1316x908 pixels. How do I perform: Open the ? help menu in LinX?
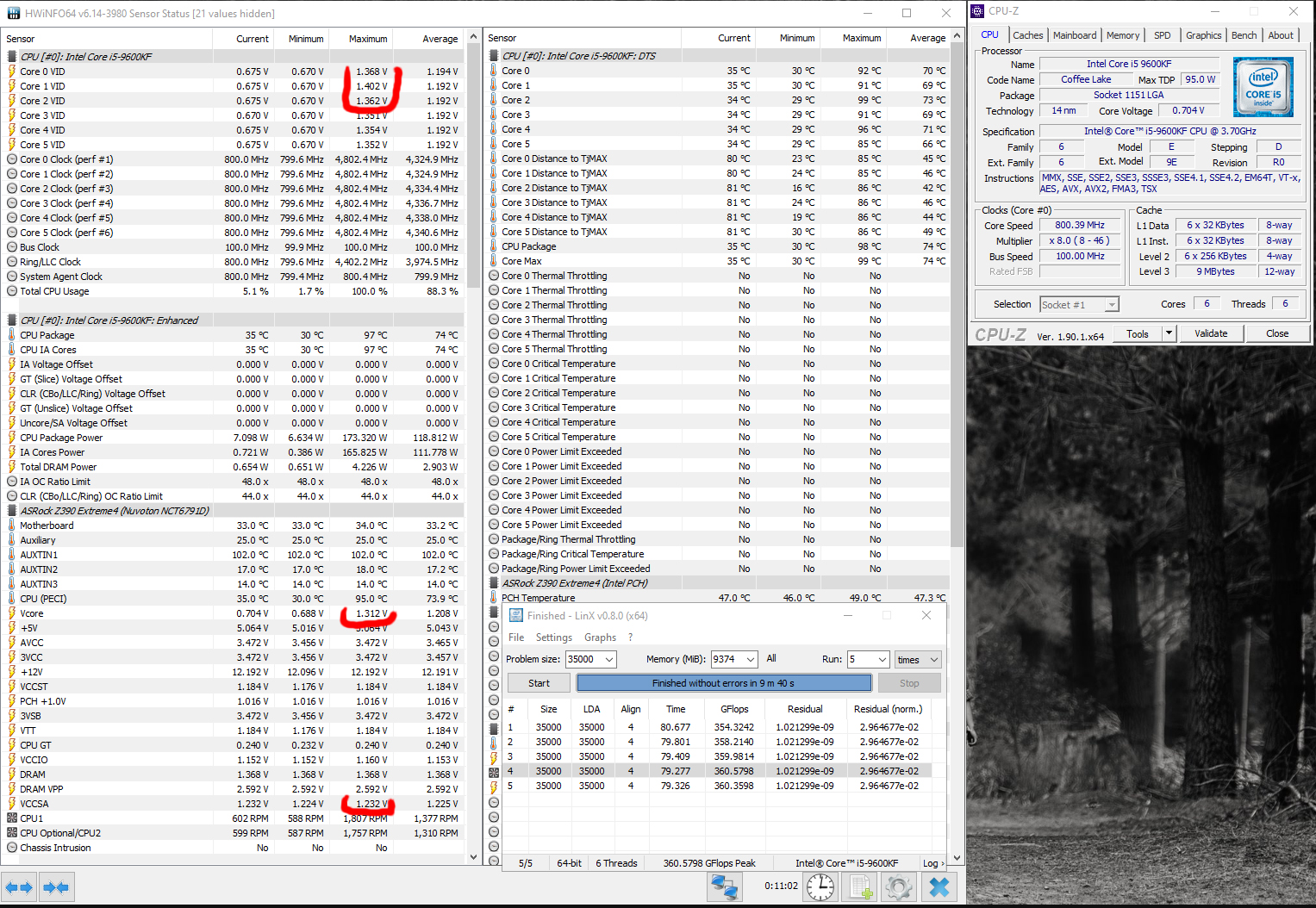coord(631,637)
